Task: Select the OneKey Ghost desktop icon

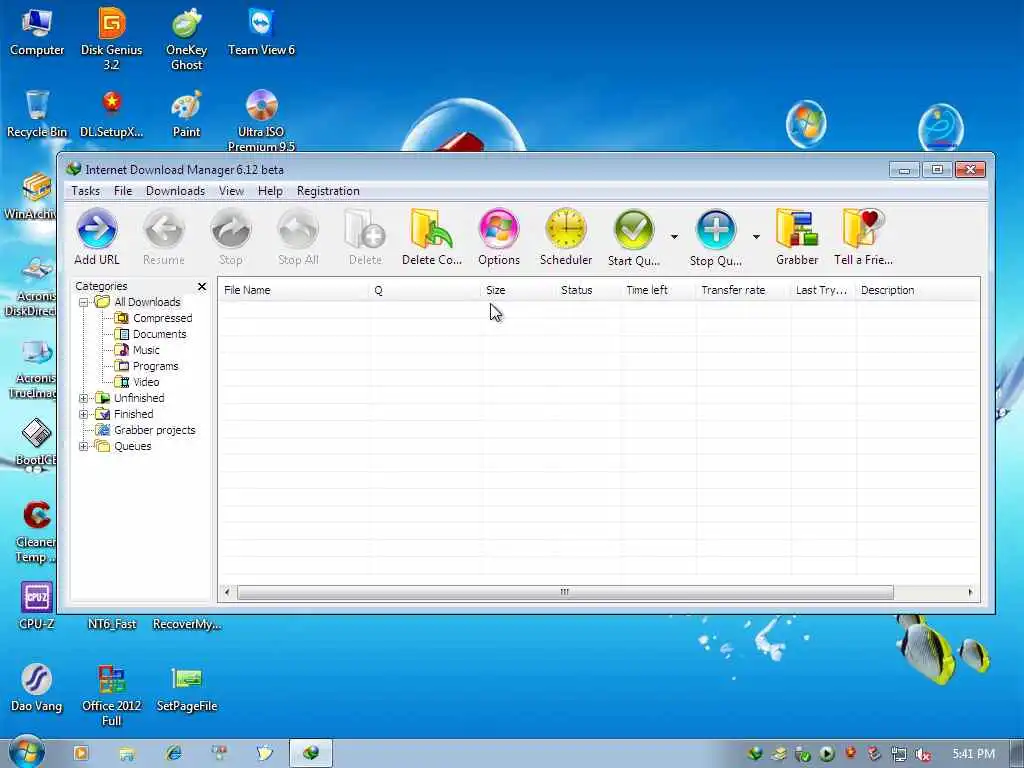Action: (187, 38)
